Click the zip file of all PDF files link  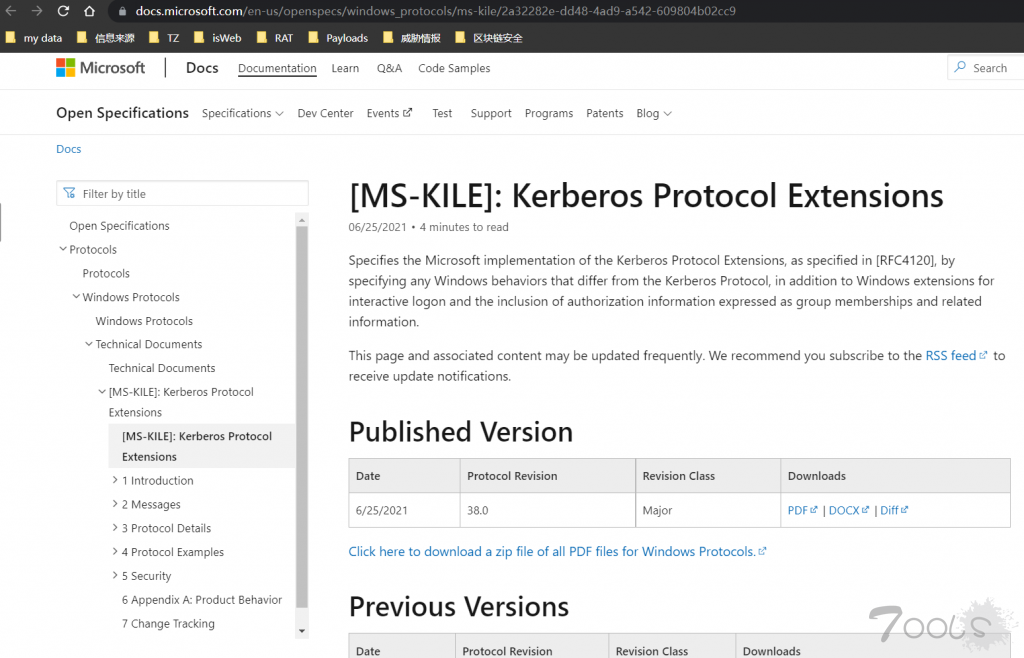(557, 552)
